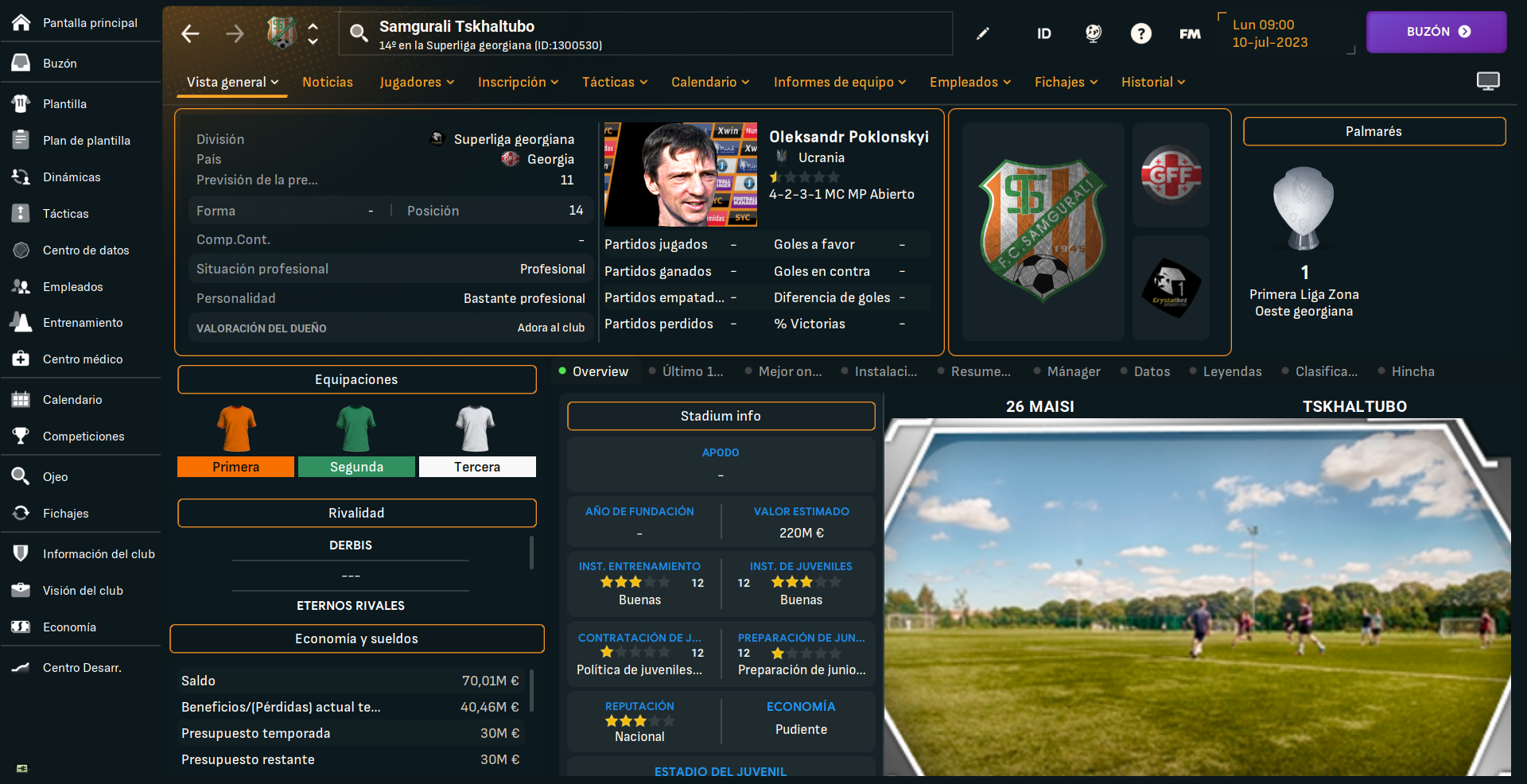This screenshot has height=784, width=1527.
Task: Select the Mejor on... tab
Action: (x=783, y=371)
